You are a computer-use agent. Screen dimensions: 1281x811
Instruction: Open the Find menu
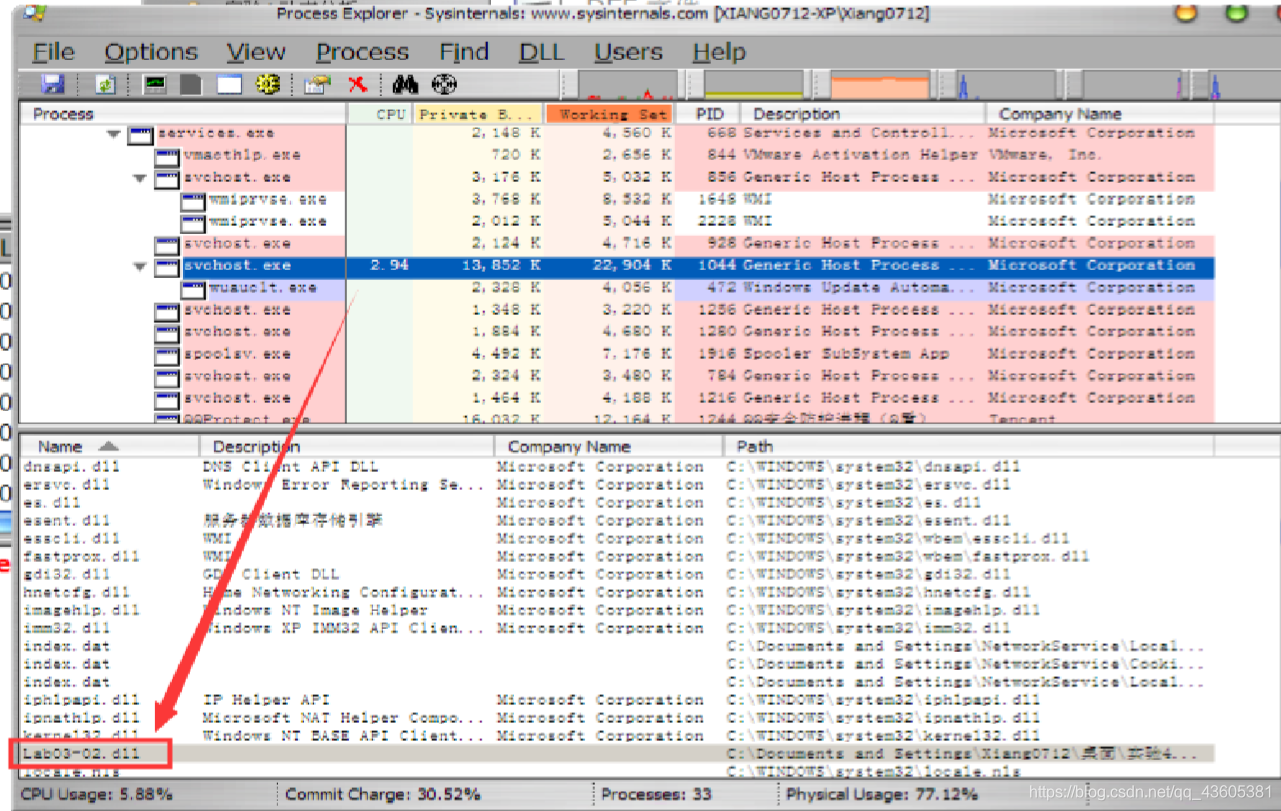pos(464,52)
